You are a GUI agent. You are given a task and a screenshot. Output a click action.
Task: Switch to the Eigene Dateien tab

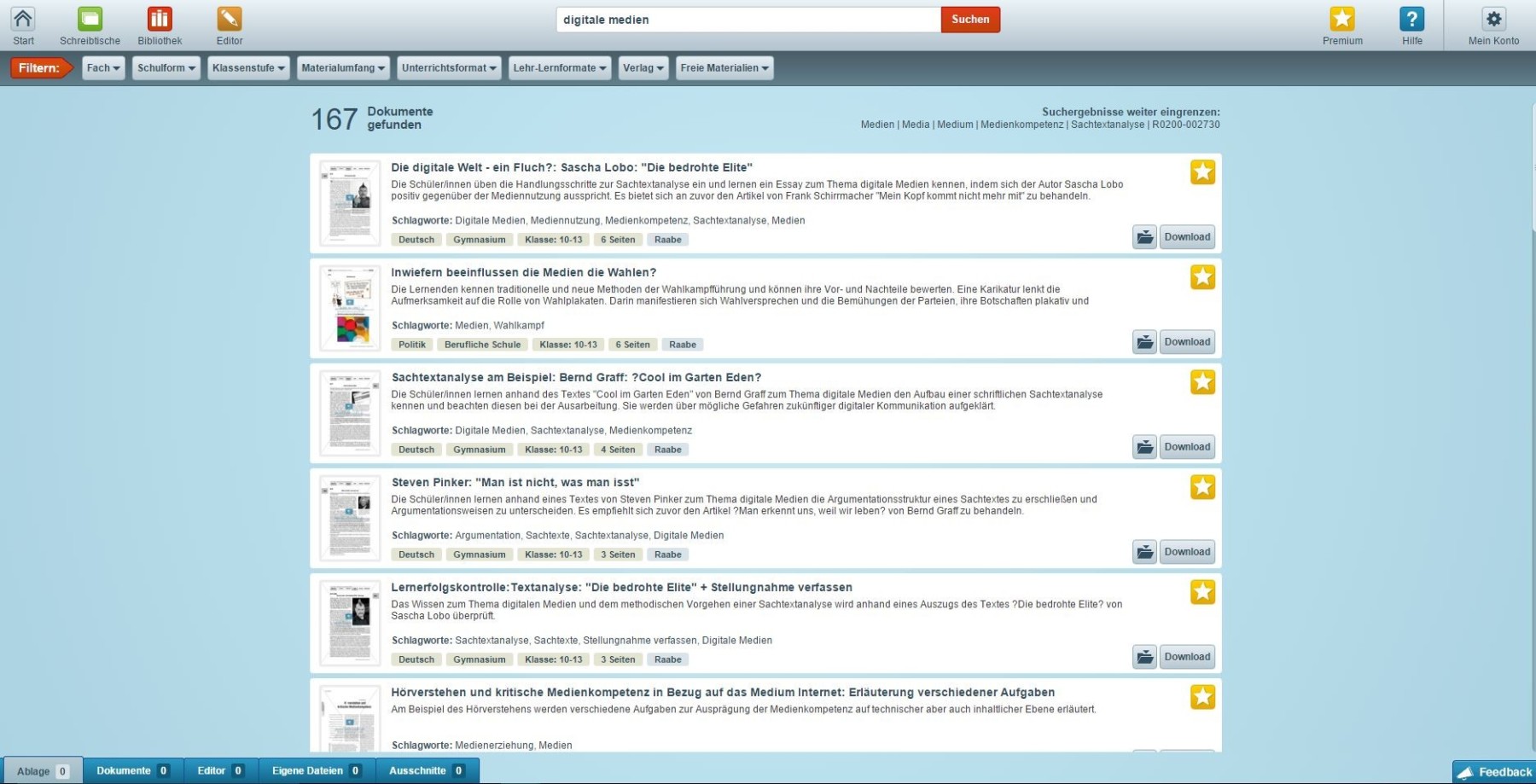(316, 770)
